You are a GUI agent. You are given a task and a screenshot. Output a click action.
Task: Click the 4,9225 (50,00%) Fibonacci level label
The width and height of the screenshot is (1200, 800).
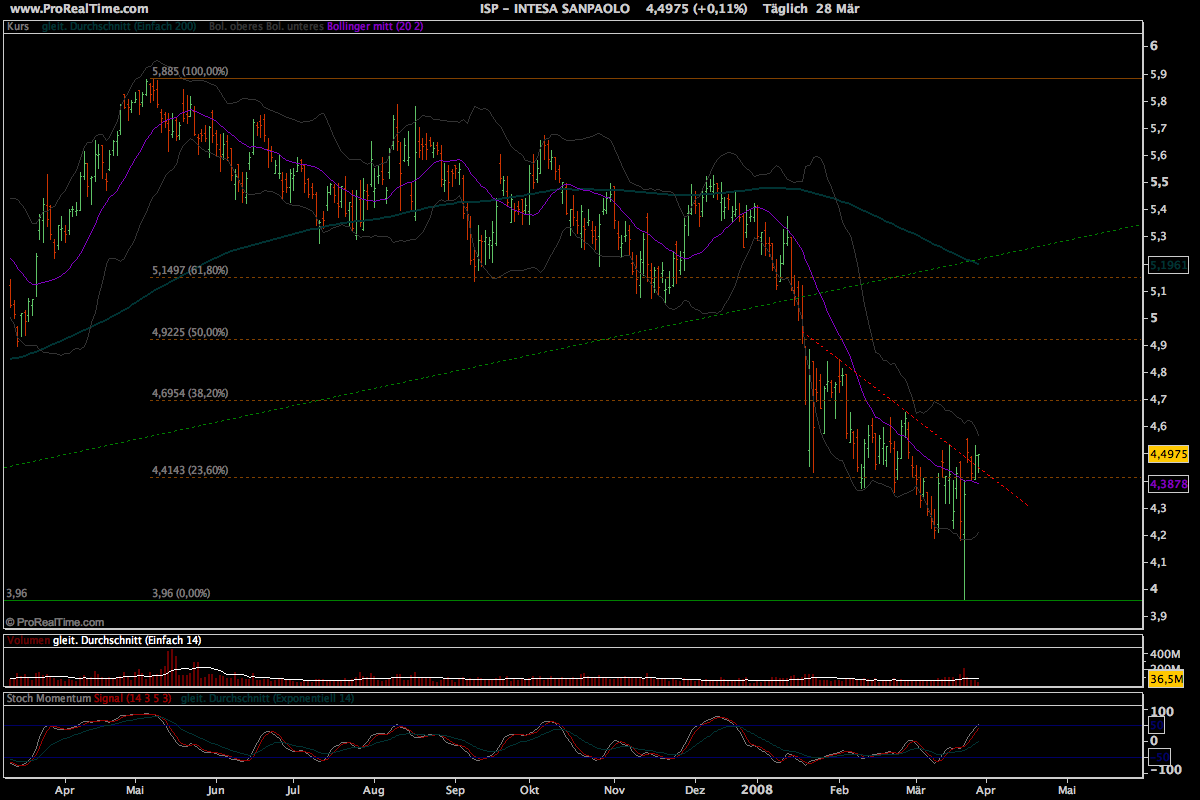pyautogui.click(x=190, y=332)
